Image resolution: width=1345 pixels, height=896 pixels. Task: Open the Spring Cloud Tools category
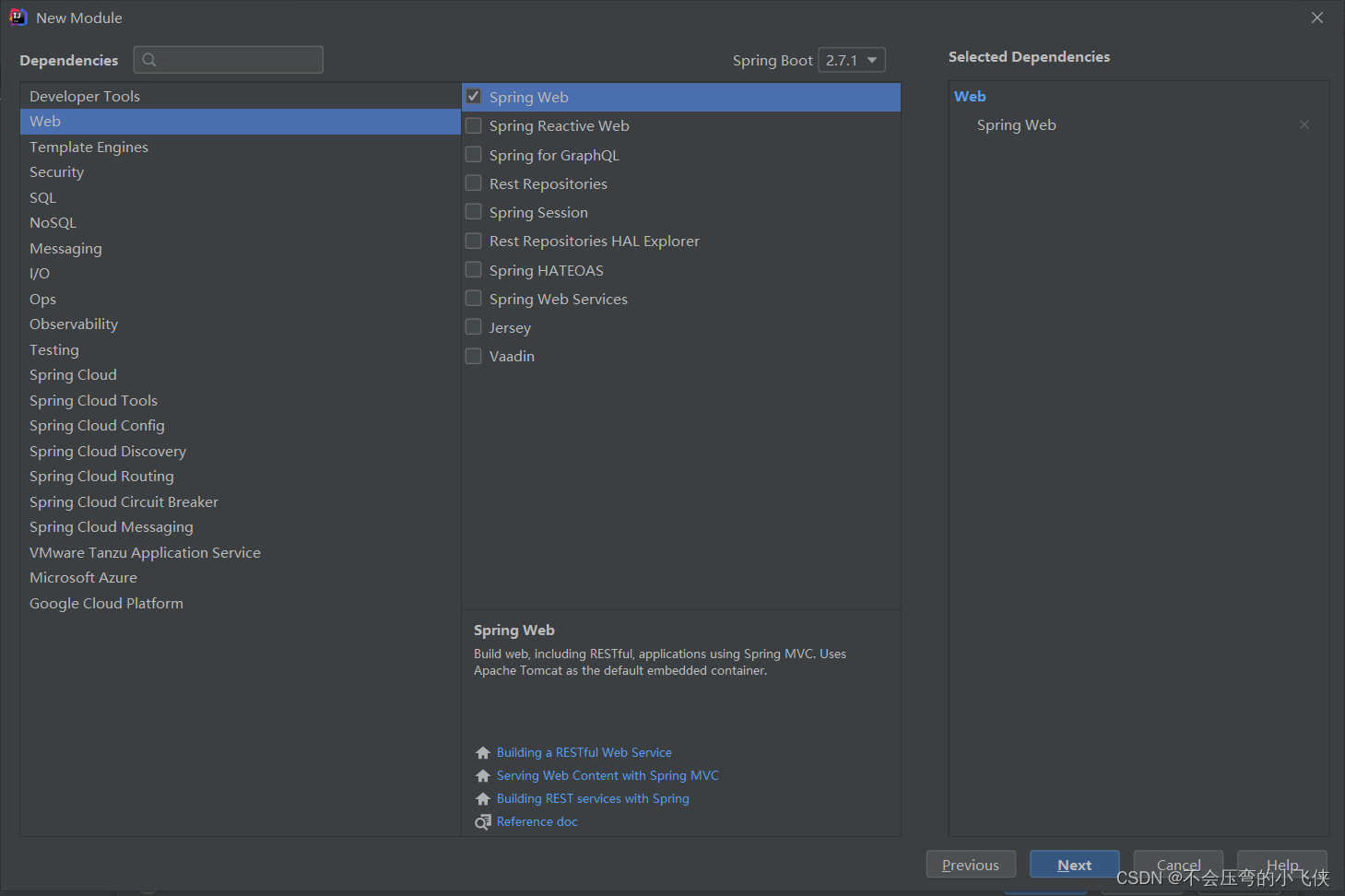point(240,400)
